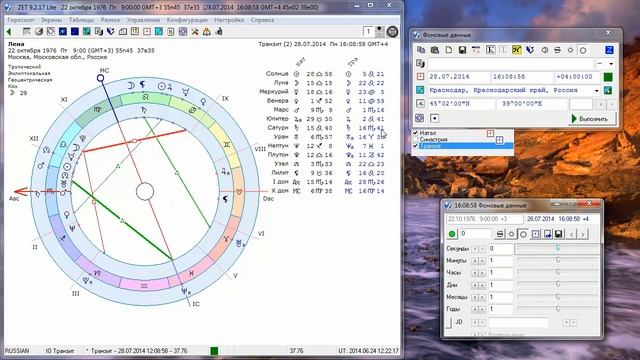Click the date field showing 28.07.2014
This screenshot has width=640, height=360.
coord(458,77)
